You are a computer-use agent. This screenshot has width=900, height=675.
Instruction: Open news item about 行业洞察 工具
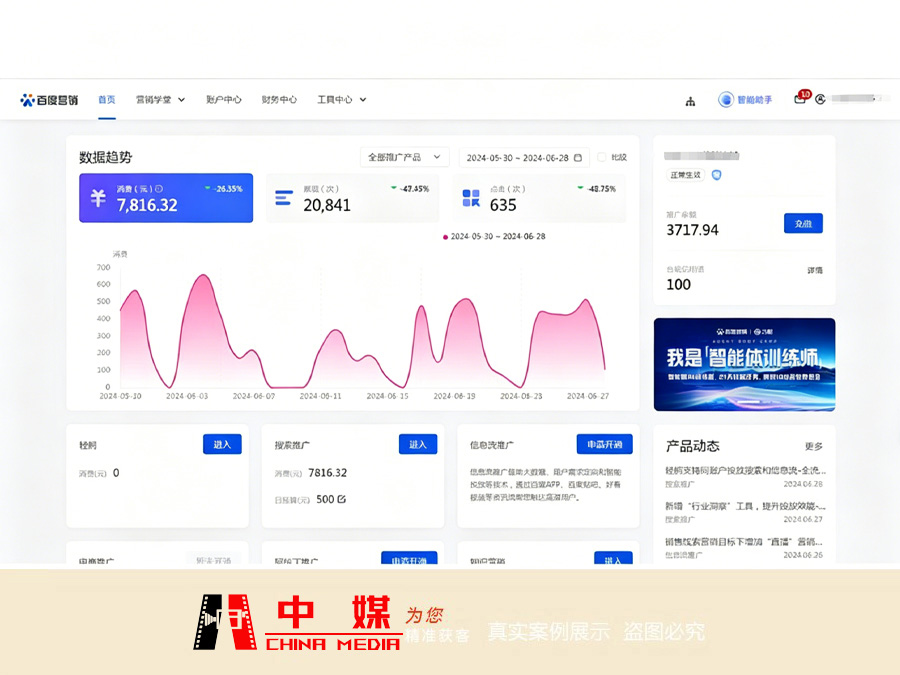pyautogui.click(x=745, y=512)
